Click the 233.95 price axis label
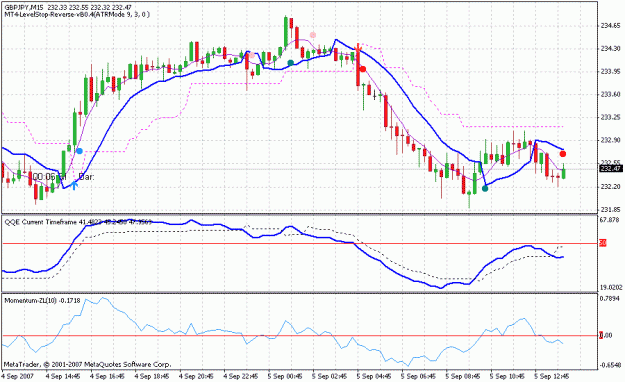Screen dimensions: 625x382 611,71
